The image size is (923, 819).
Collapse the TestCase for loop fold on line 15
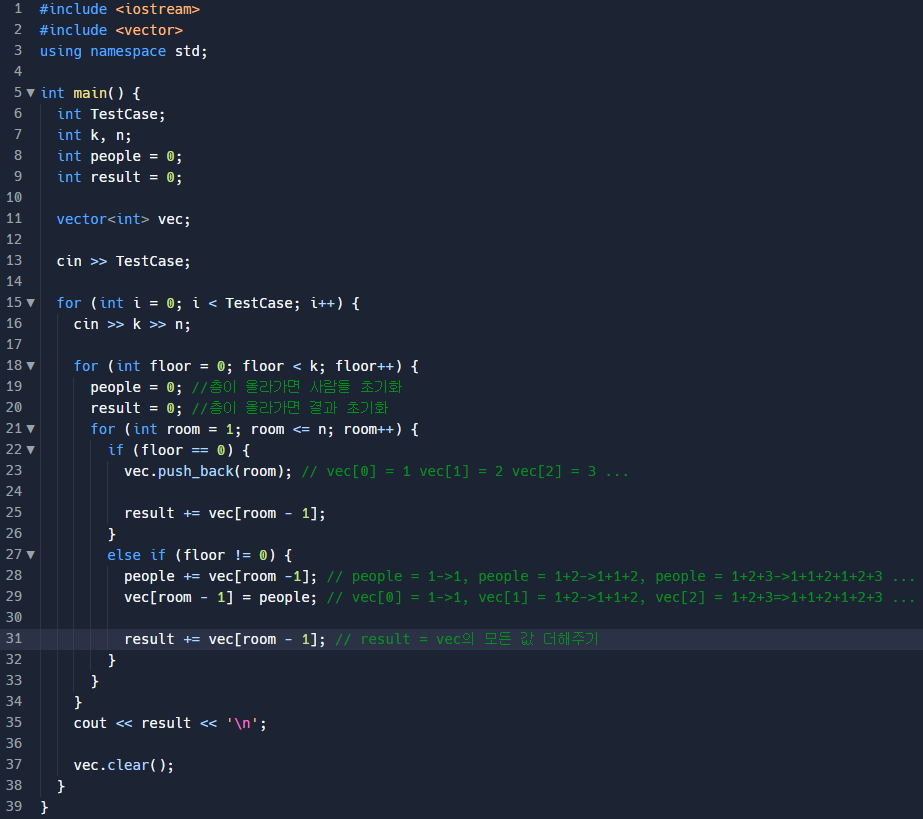[31, 303]
